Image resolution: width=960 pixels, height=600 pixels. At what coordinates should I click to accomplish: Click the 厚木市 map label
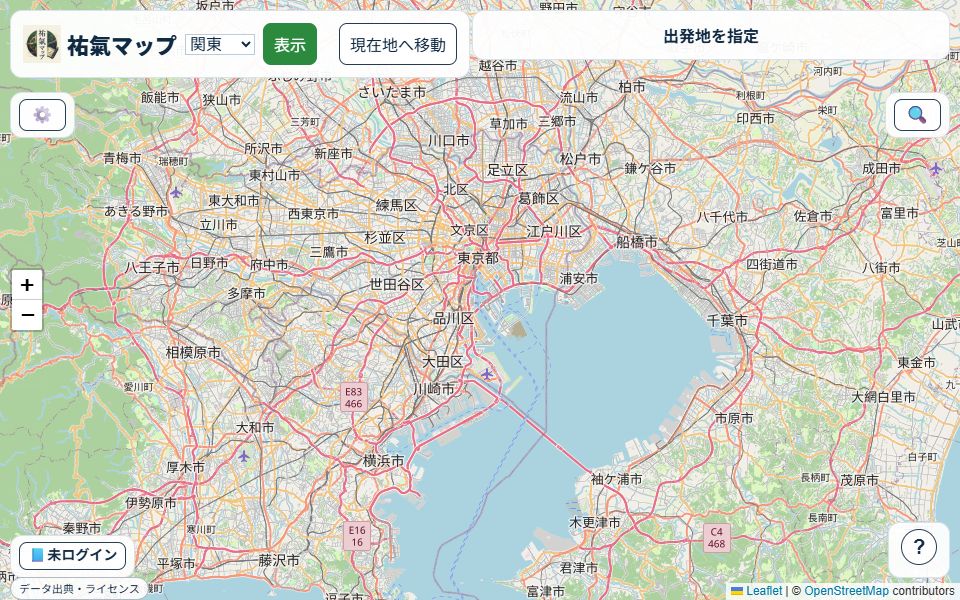pyautogui.click(x=186, y=467)
